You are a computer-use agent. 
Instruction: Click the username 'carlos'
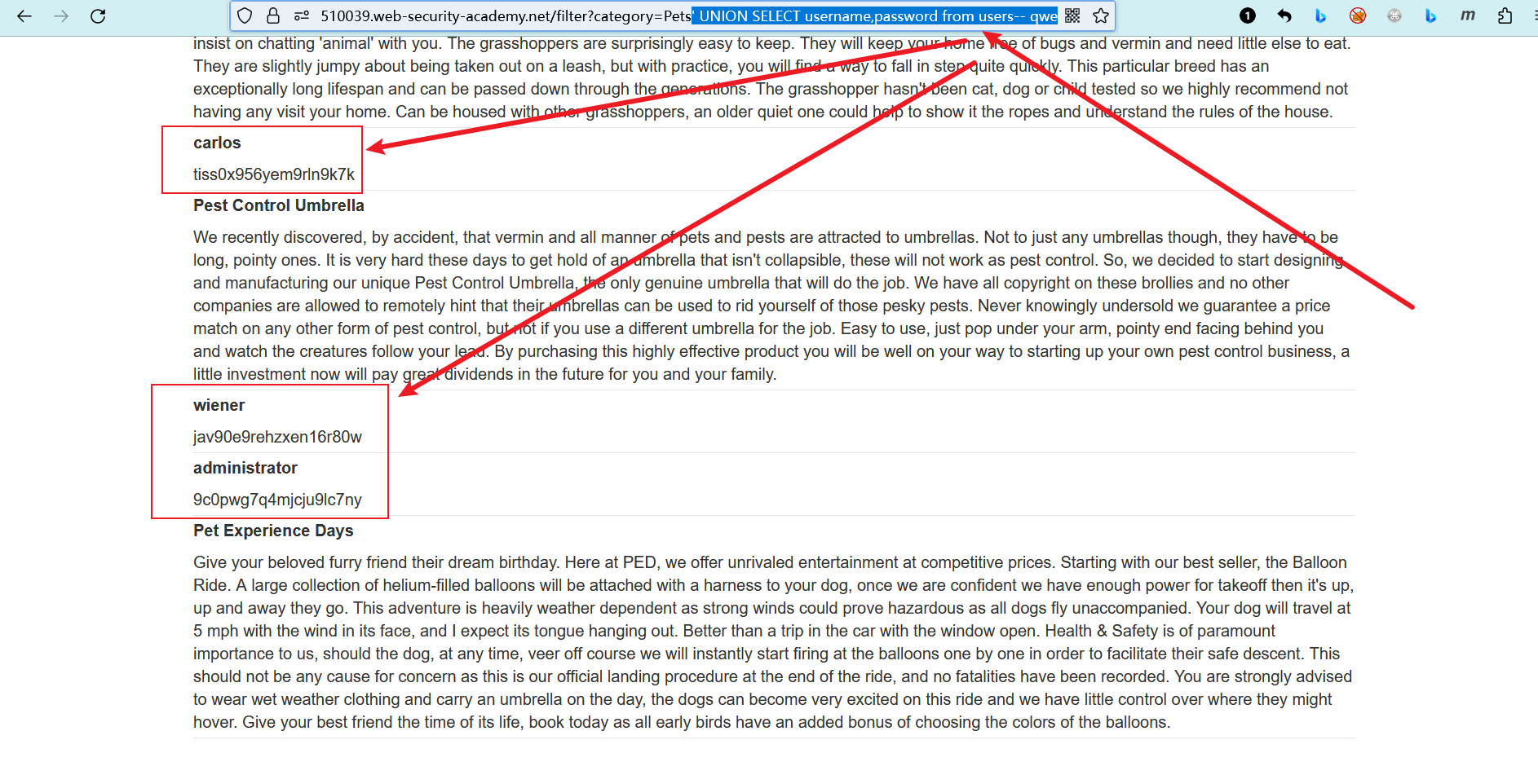click(217, 143)
